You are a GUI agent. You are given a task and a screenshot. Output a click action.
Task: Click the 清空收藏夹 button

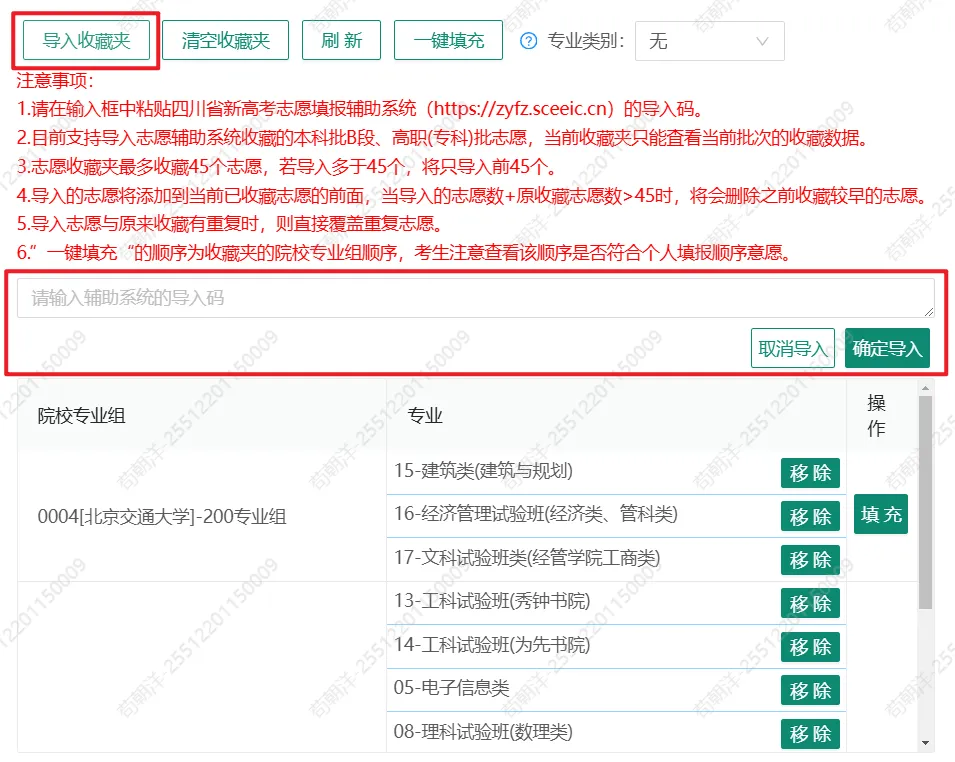coord(225,40)
